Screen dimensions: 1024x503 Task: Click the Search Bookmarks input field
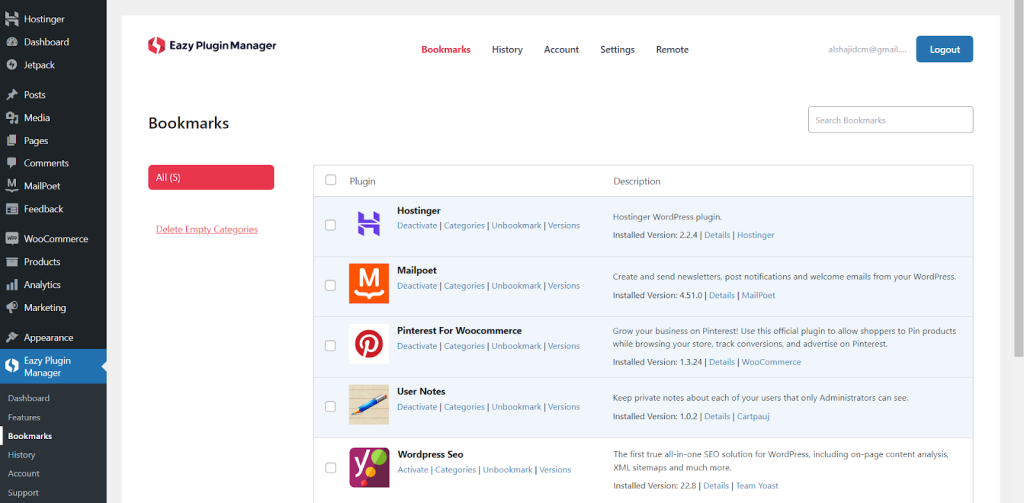891,120
